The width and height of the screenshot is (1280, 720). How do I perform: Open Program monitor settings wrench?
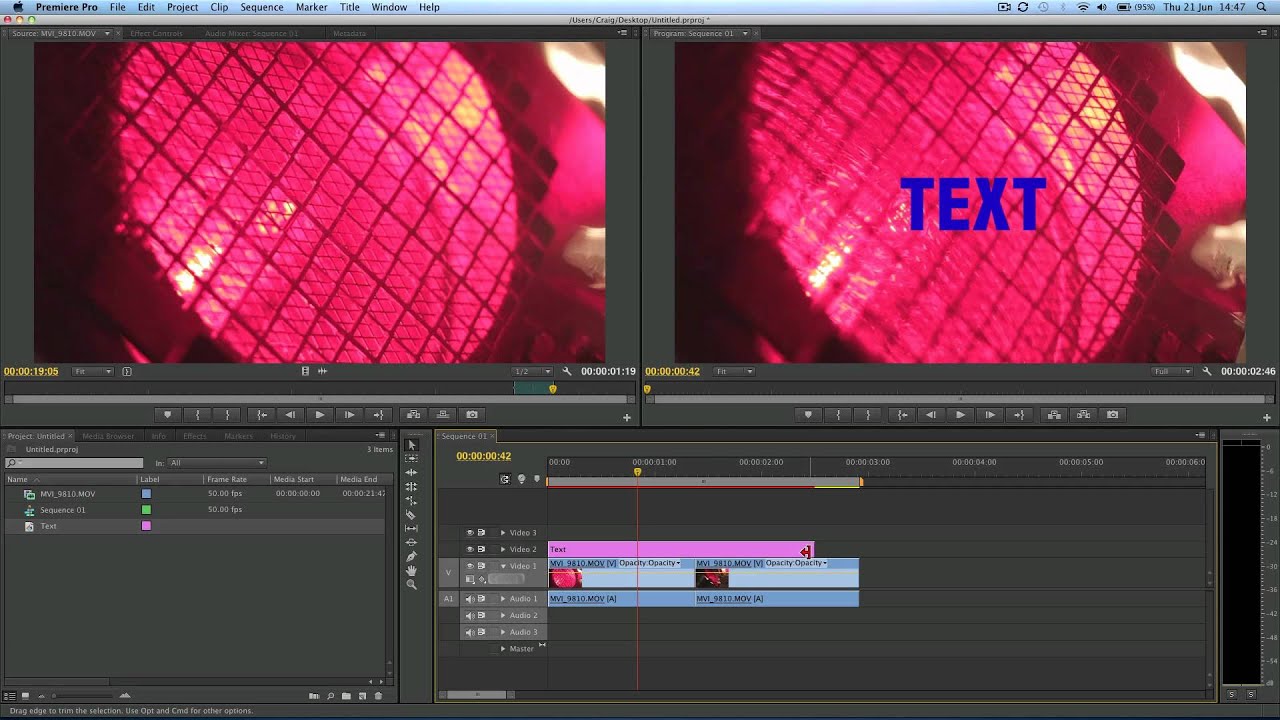pyautogui.click(x=1206, y=371)
